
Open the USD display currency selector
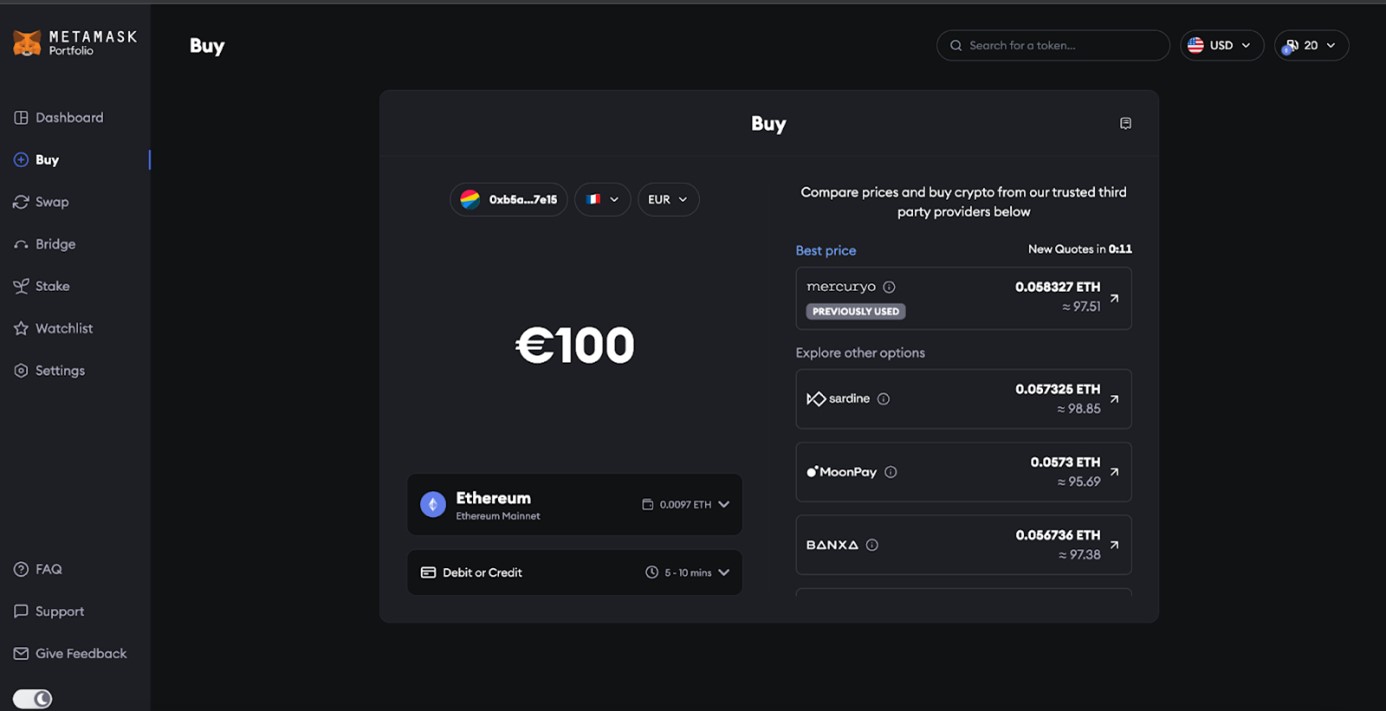(1222, 45)
